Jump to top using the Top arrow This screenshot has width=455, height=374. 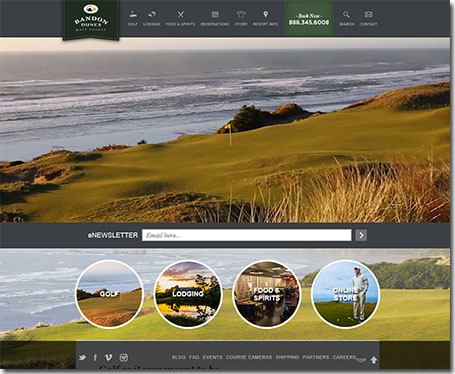(x=374, y=360)
